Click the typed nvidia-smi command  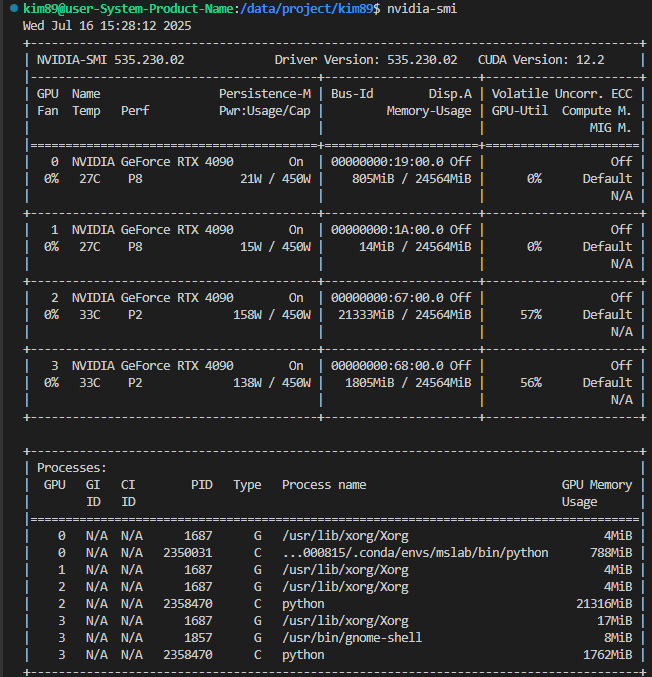(x=422, y=9)
